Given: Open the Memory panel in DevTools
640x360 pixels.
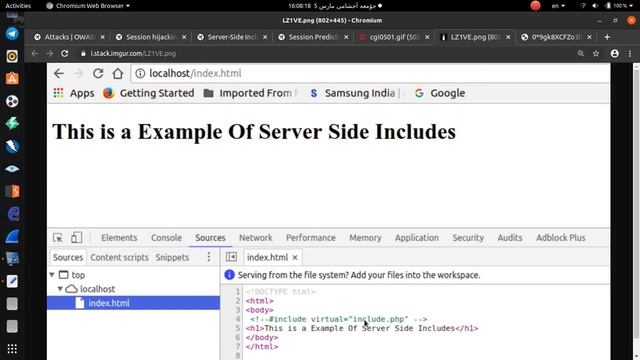Looking at the screenshot, I should click(365, 238).
